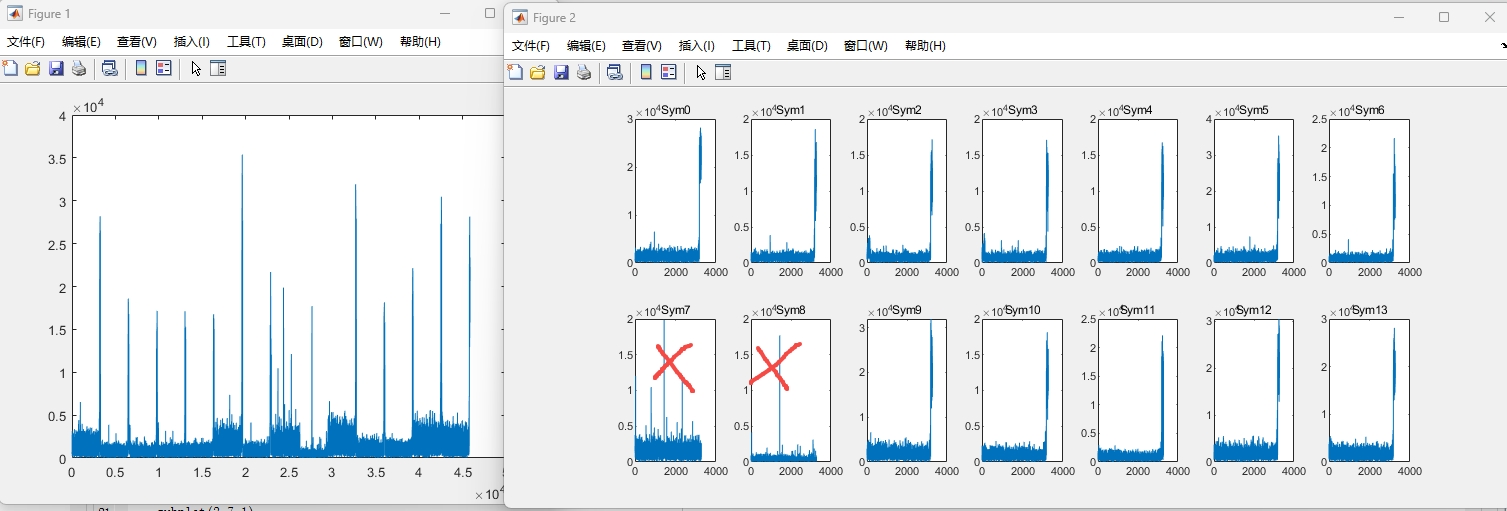Open 工具(T) menu in Figure 2
The image size is (1507, 511).
pos(751,46)
